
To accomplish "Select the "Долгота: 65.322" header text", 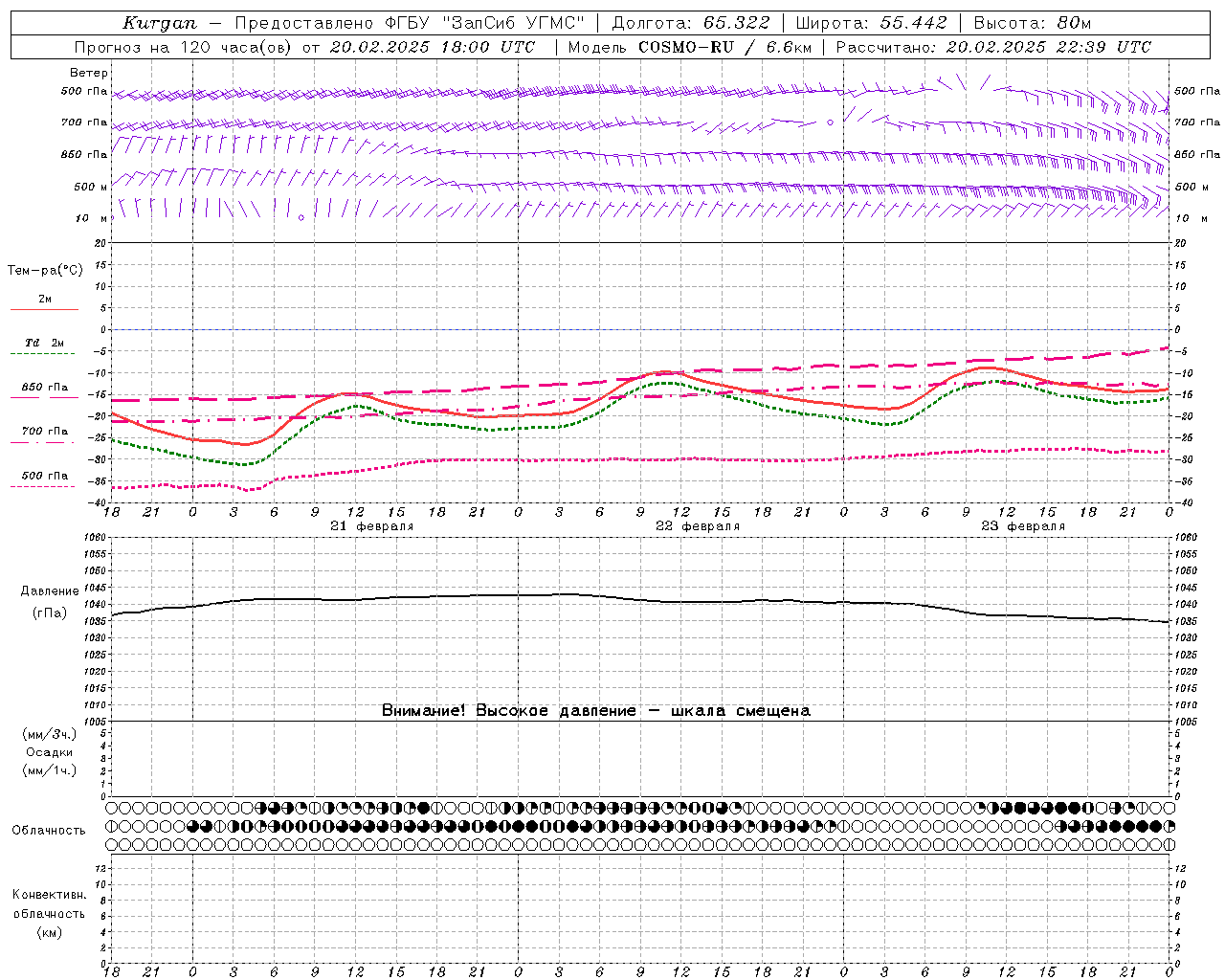I will point(690,23).
